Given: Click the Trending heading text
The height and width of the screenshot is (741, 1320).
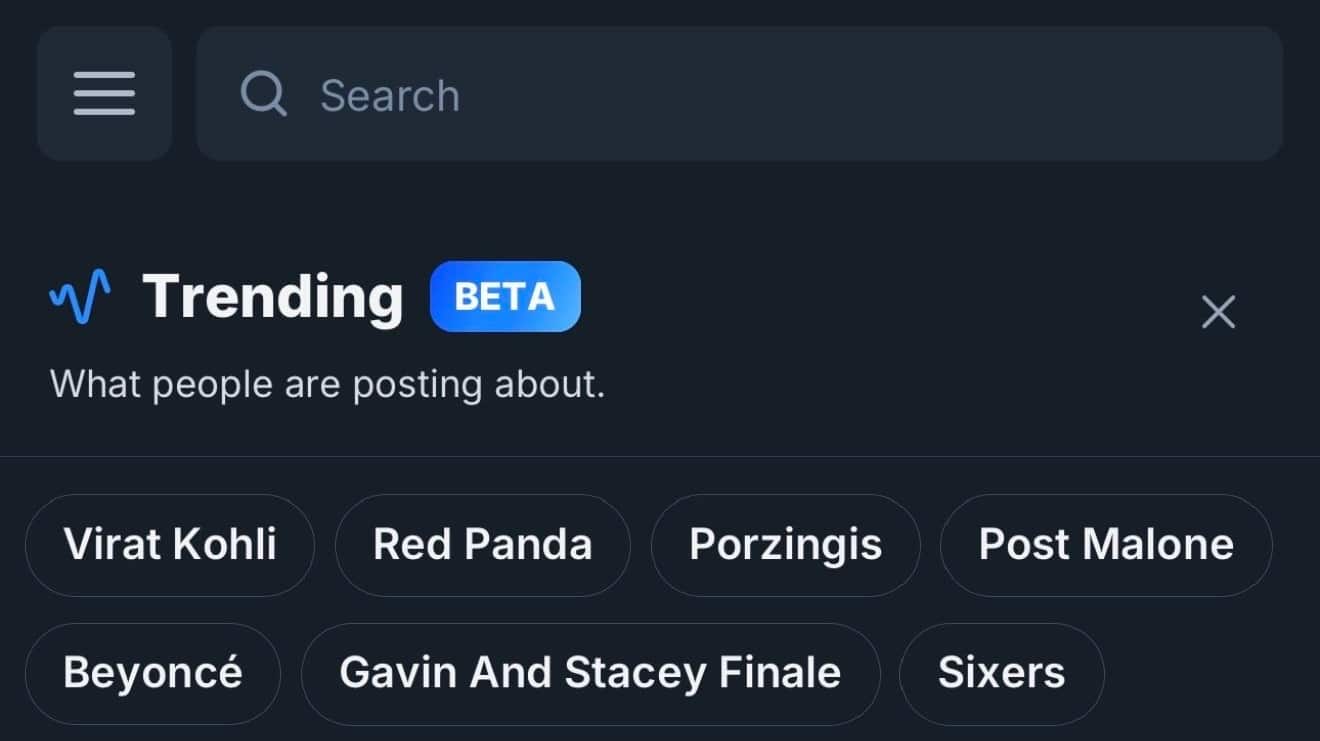Looking at the screenshot, I should pyautogui.click(x=272, y=296).
